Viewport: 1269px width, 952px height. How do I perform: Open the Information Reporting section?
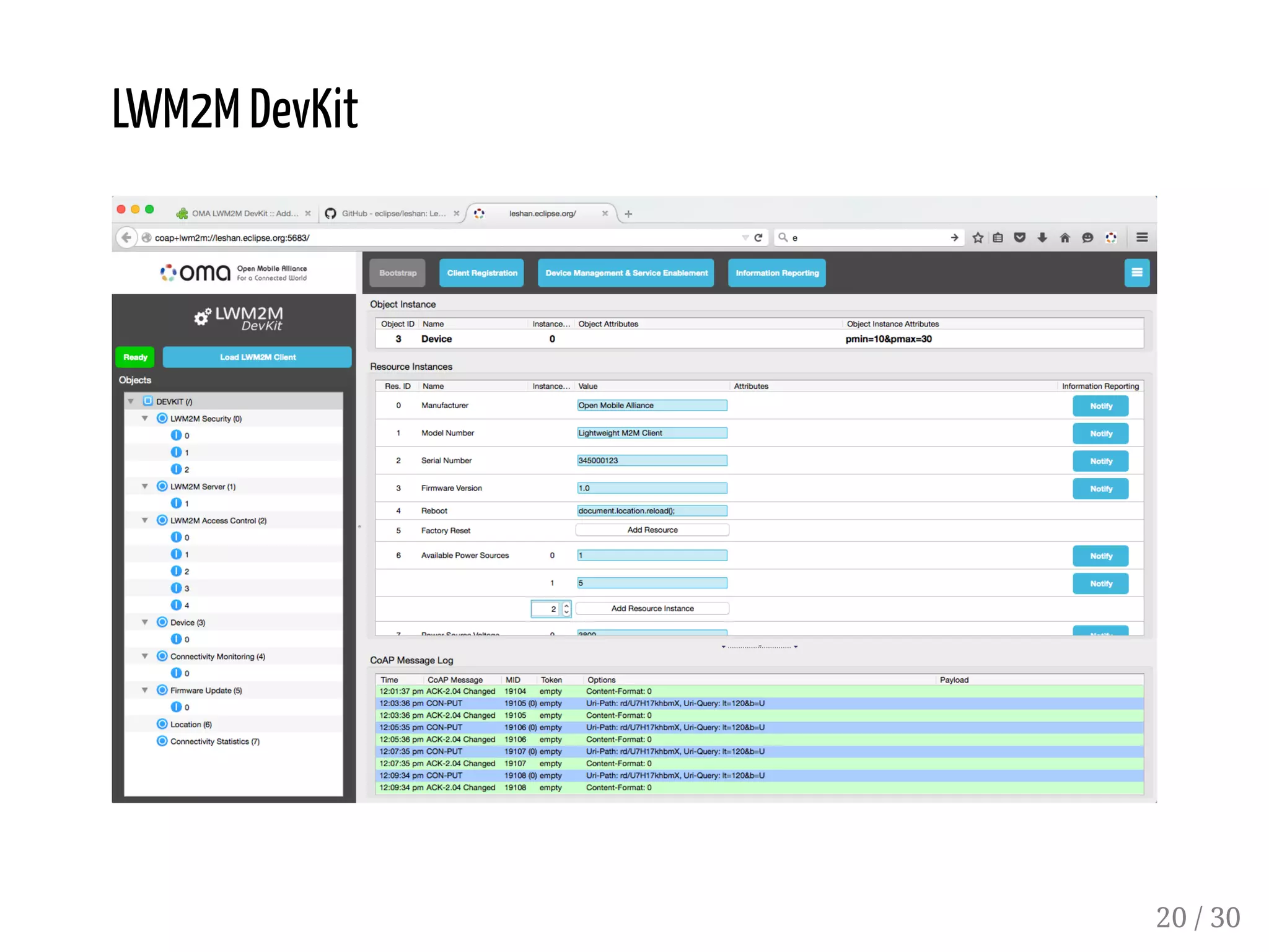(x=777, y=273)
